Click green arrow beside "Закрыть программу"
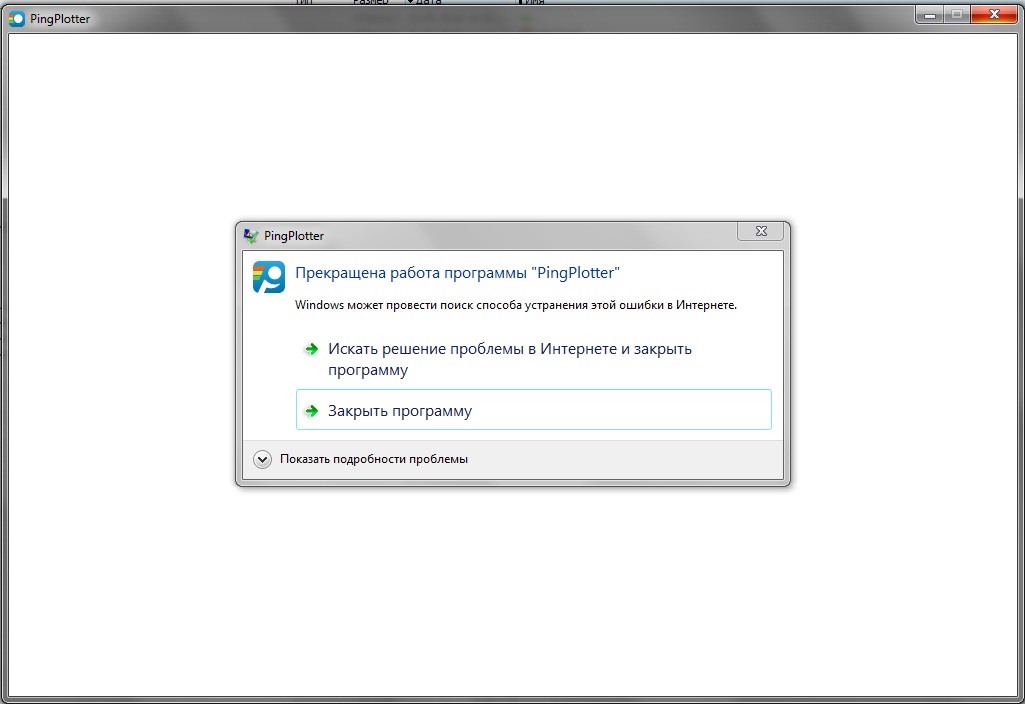The height and width of the screenshot is (704, 1025). [312, 411]
